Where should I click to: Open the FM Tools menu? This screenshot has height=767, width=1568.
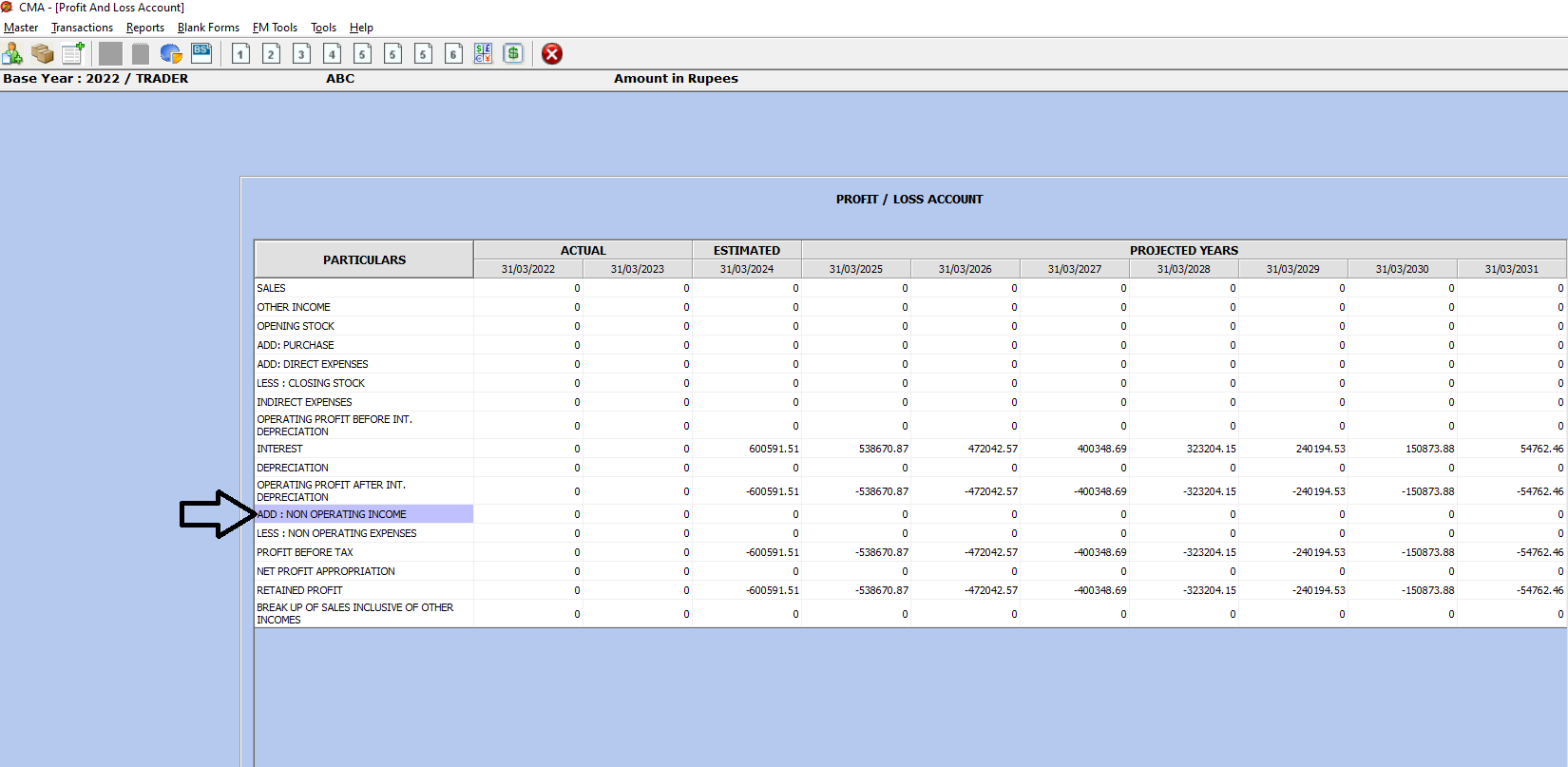click(x=275, y=28)
